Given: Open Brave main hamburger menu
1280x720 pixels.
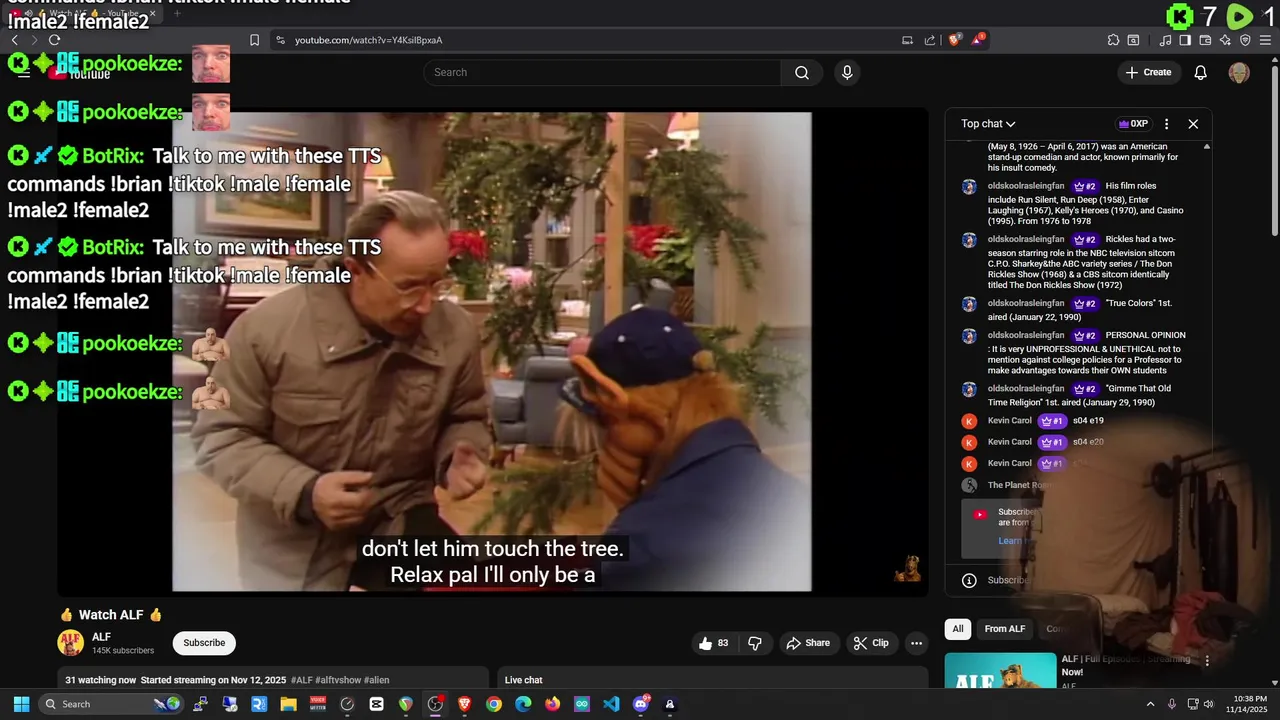Looking at the screenshot, I should pyautogui.click(x=1265, y=40).
